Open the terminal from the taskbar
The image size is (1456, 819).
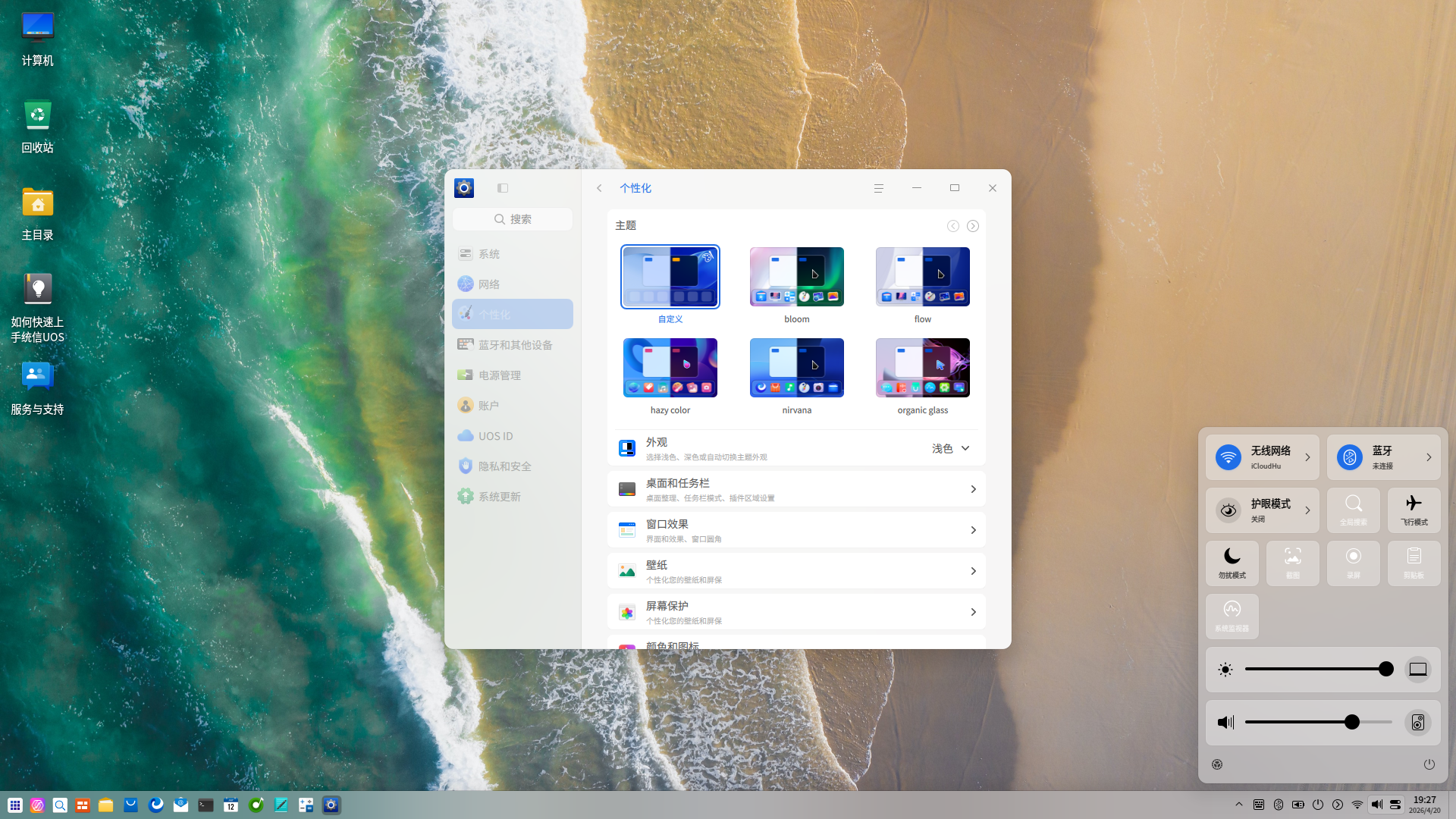[206, 805]
